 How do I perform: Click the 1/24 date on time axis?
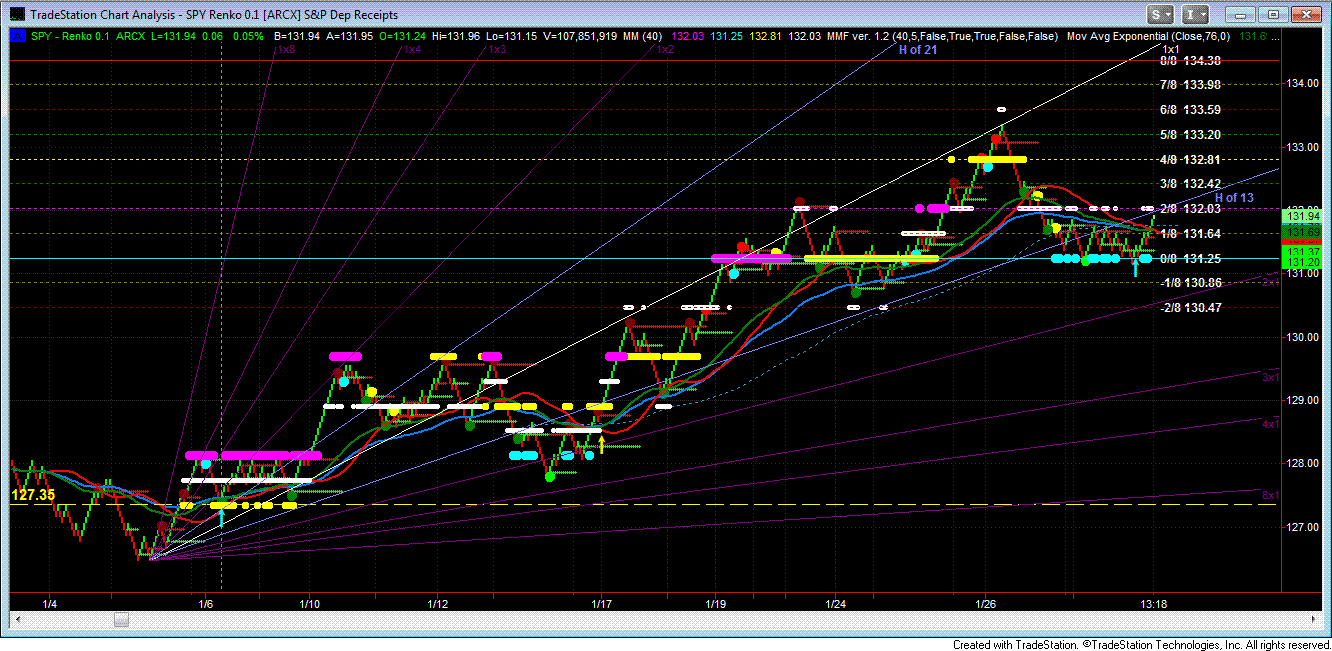(836, 604)
